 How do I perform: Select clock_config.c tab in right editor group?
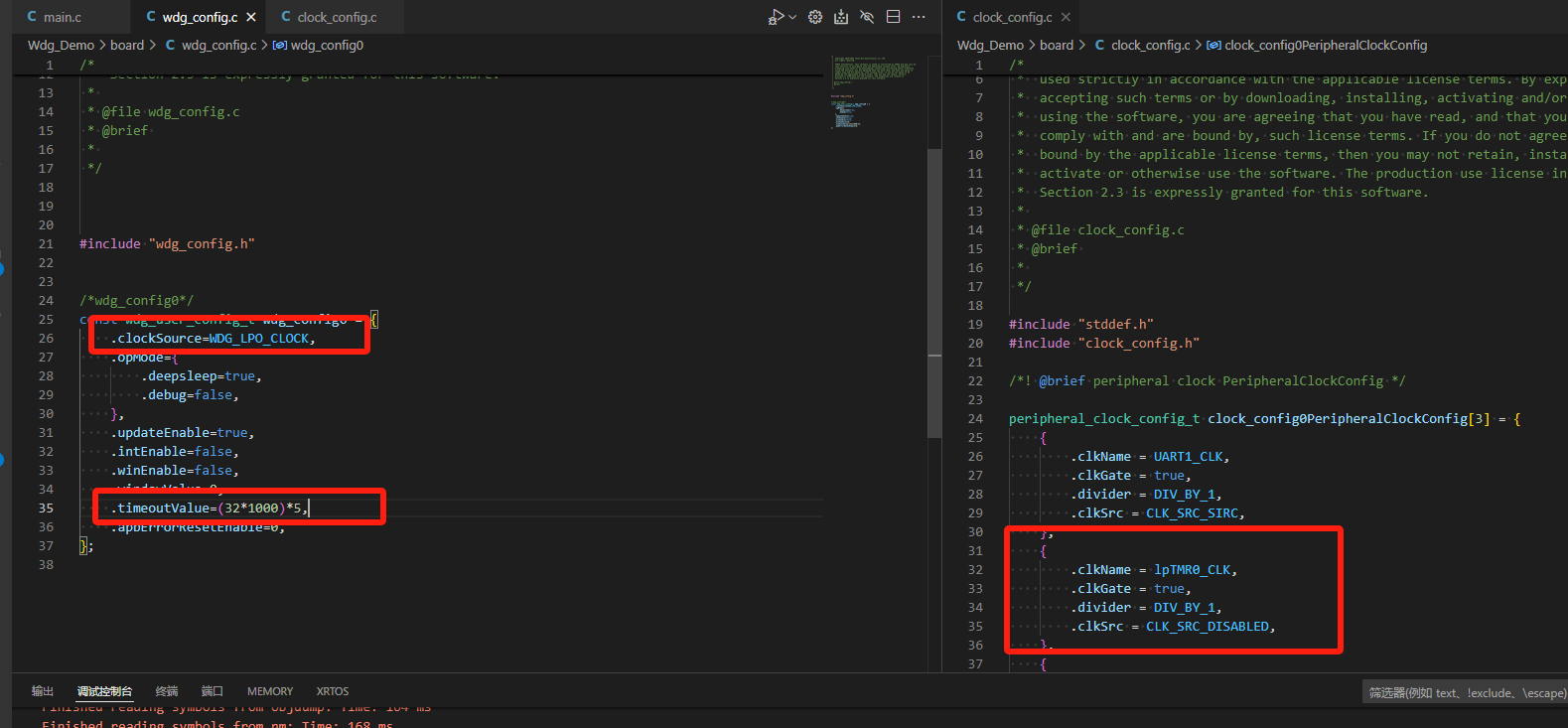coord(1012,17)
